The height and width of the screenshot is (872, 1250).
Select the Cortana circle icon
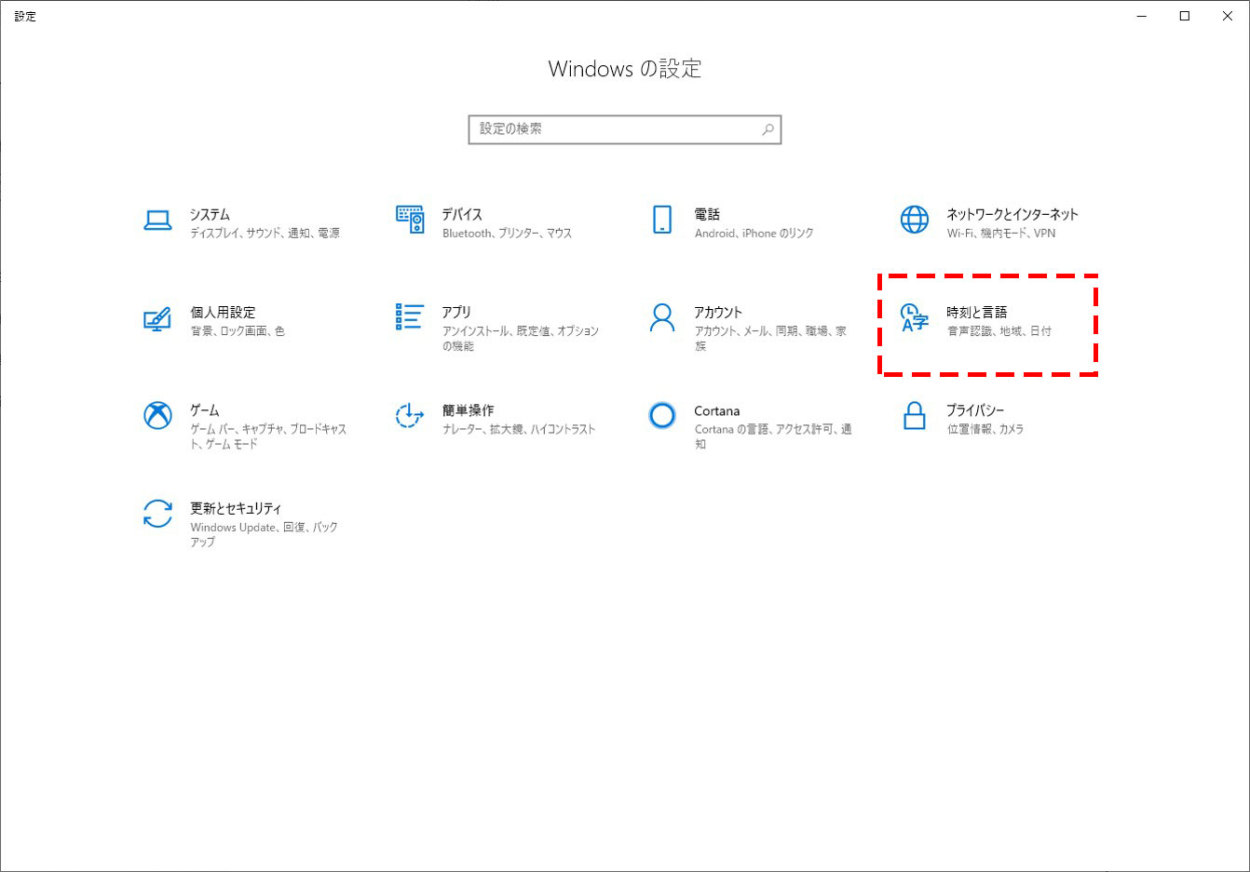(x=662, y=415)
